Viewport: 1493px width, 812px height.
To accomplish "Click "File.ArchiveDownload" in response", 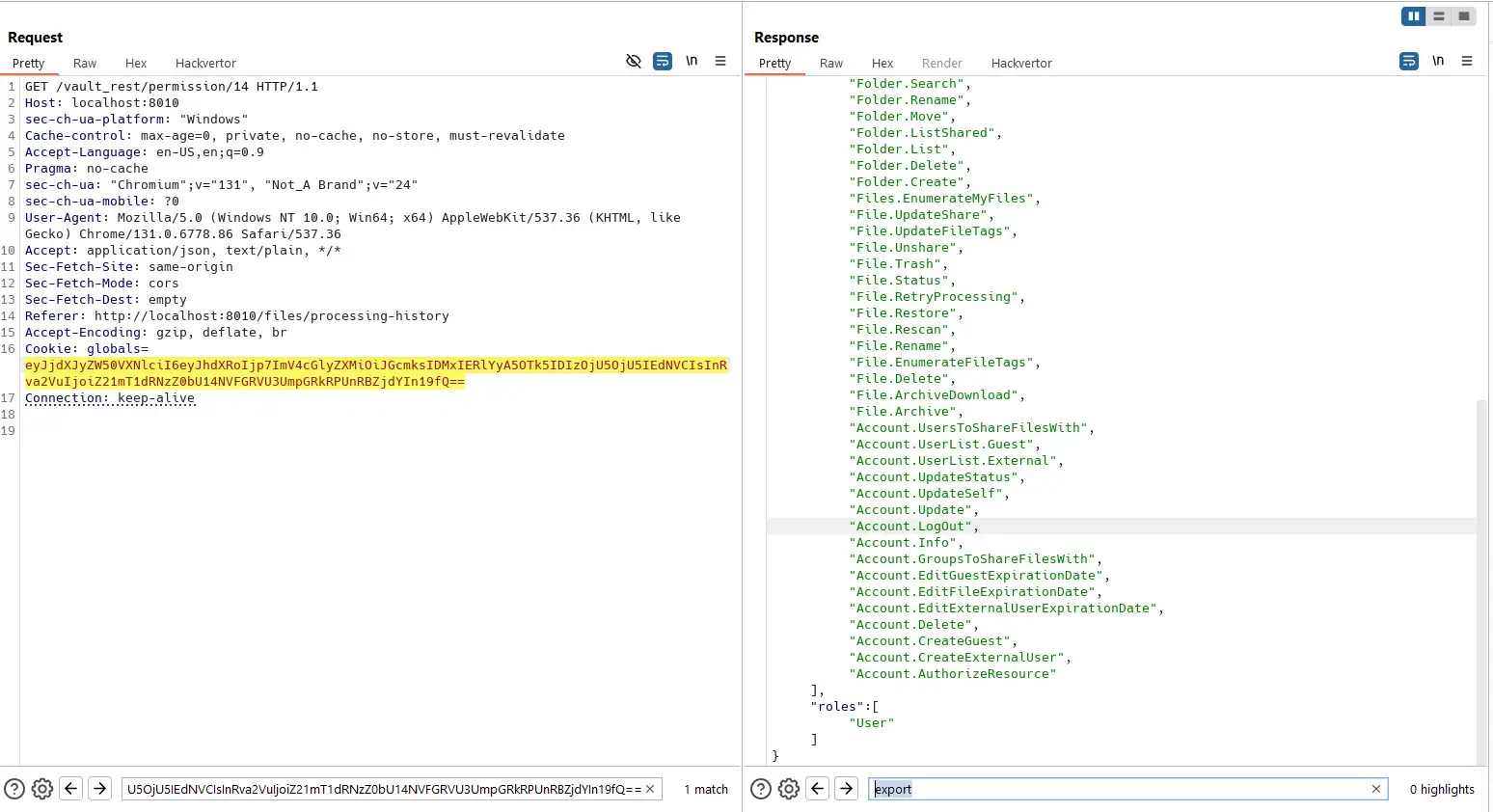I will (934, 395).
